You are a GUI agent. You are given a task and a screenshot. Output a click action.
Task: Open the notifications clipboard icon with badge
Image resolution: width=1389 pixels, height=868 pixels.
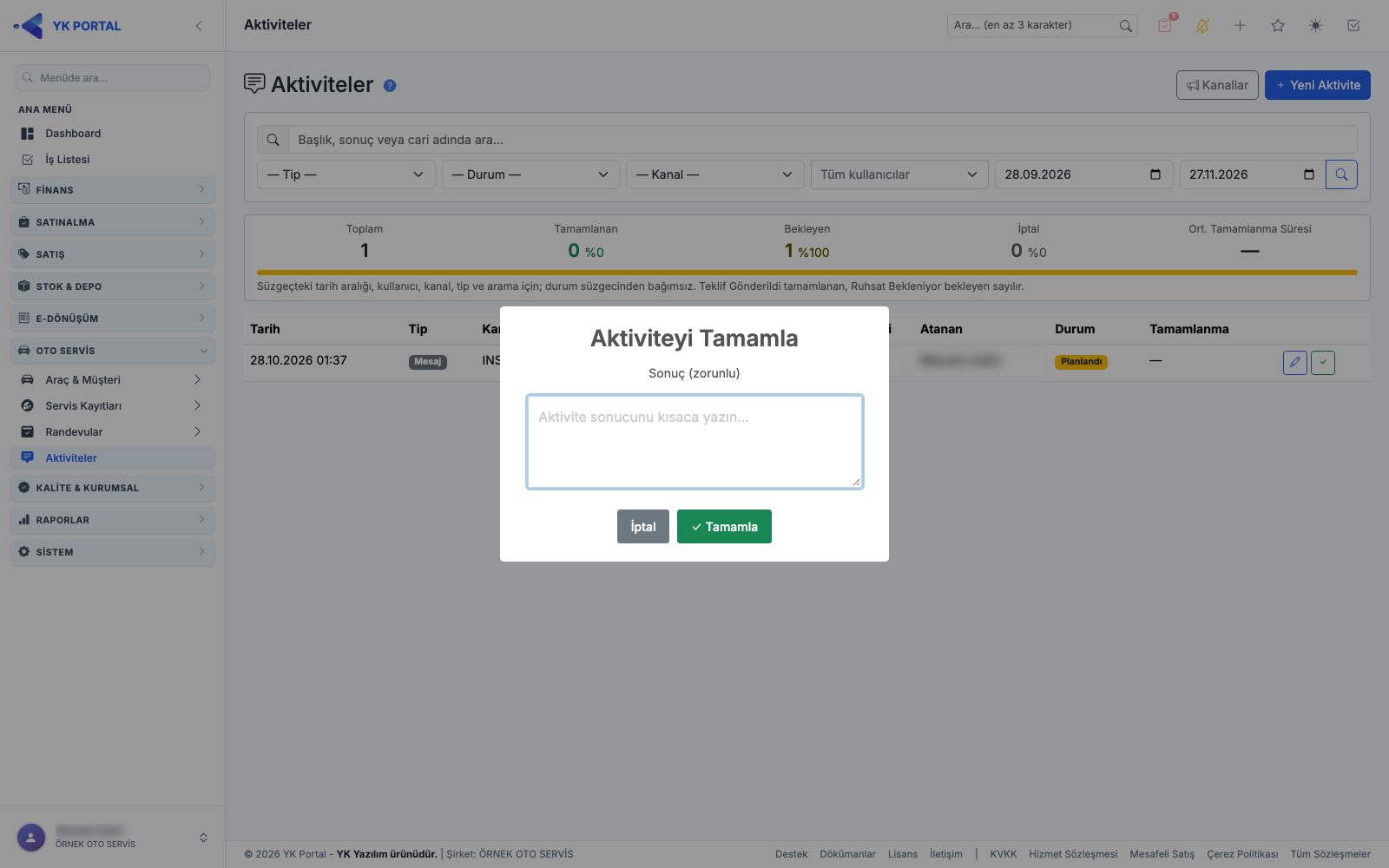1165,25
